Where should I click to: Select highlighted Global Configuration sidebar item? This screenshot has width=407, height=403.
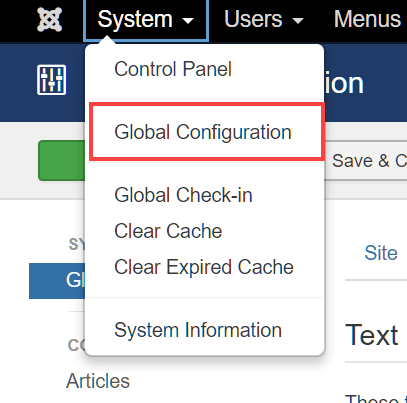[57, 281]
